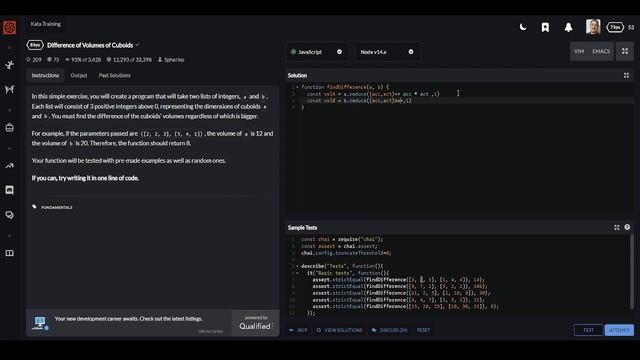Screen dimensions: 640x360
Task: Open the JavaScript language dropdown
Action: coord(317,52)
